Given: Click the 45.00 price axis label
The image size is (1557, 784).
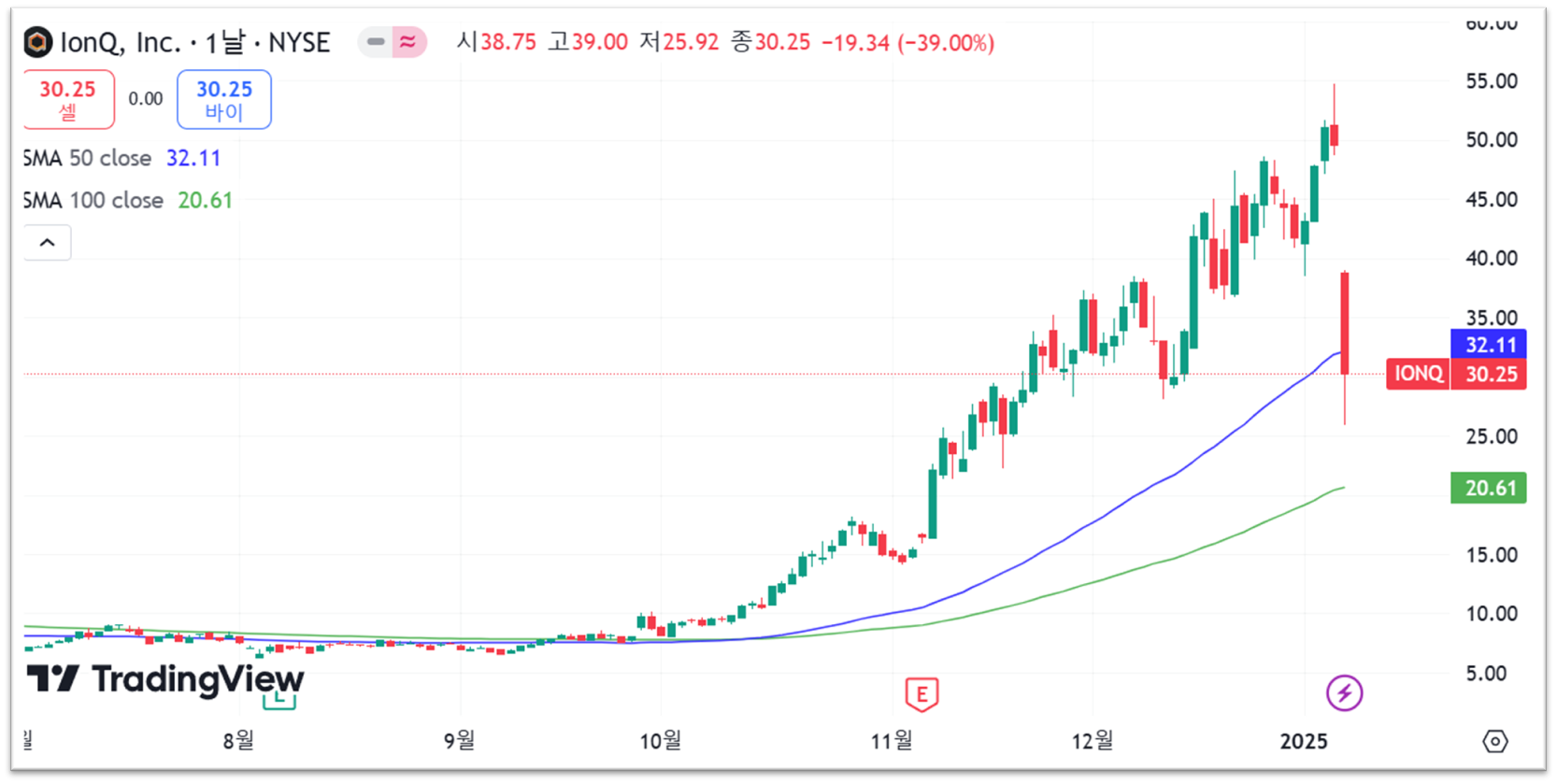Looking at the screenshot, I should (x=1492, y=199).
